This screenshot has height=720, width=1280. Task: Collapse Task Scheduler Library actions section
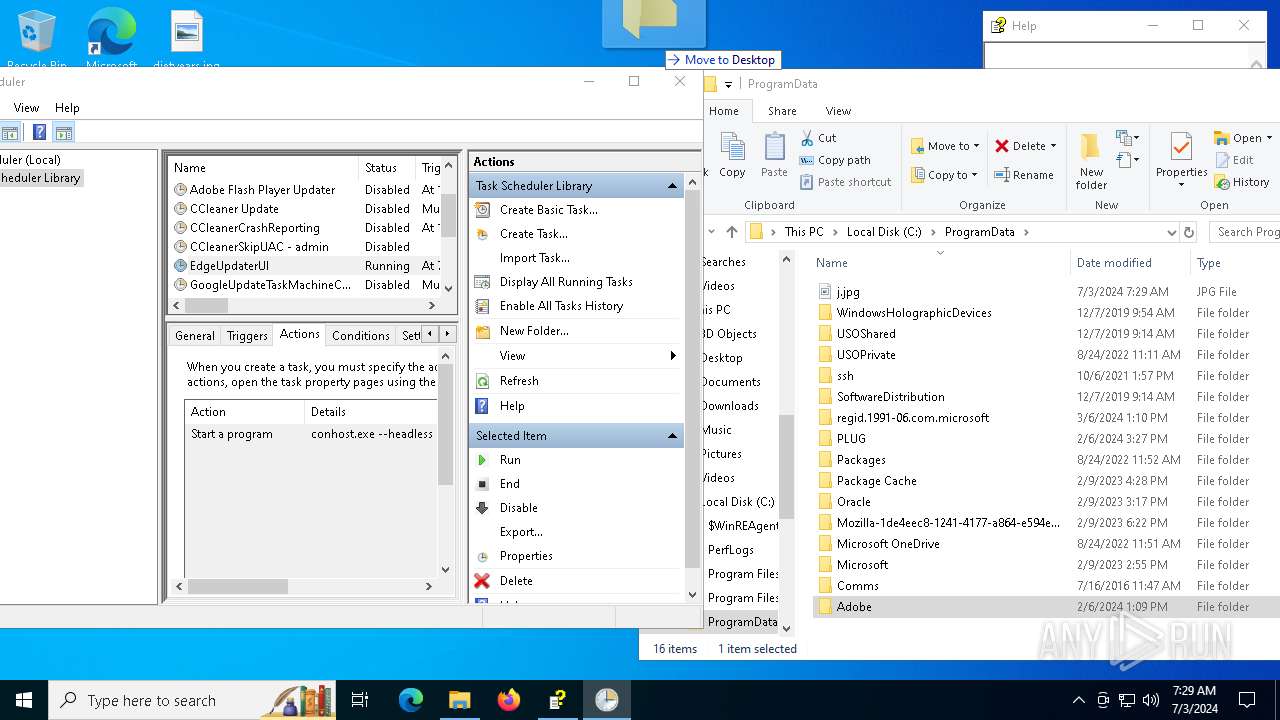(x=672, y=186)
